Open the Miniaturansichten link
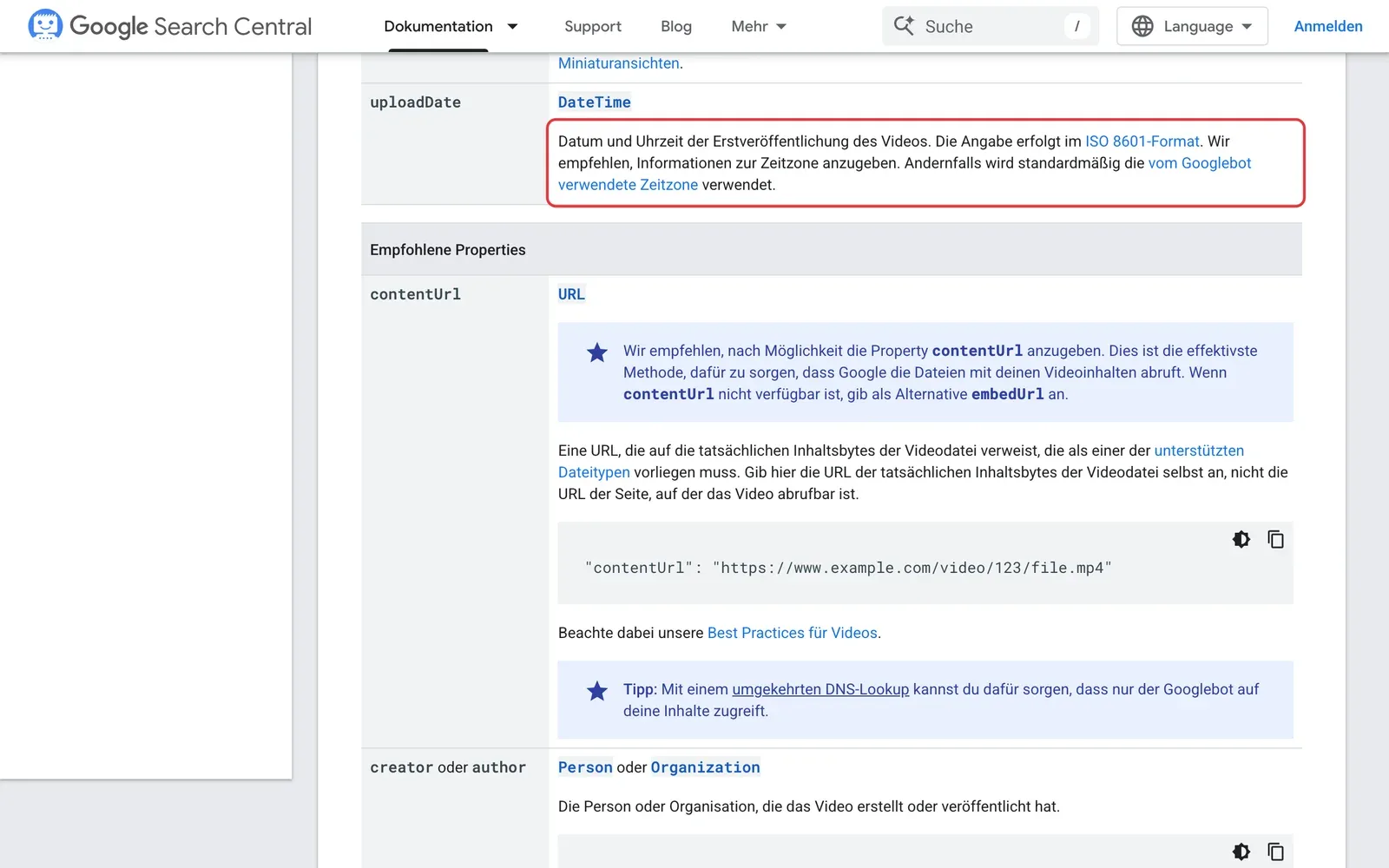This screenshot has height=868, width=1389. pyautogui.click(x=619, y=63)
